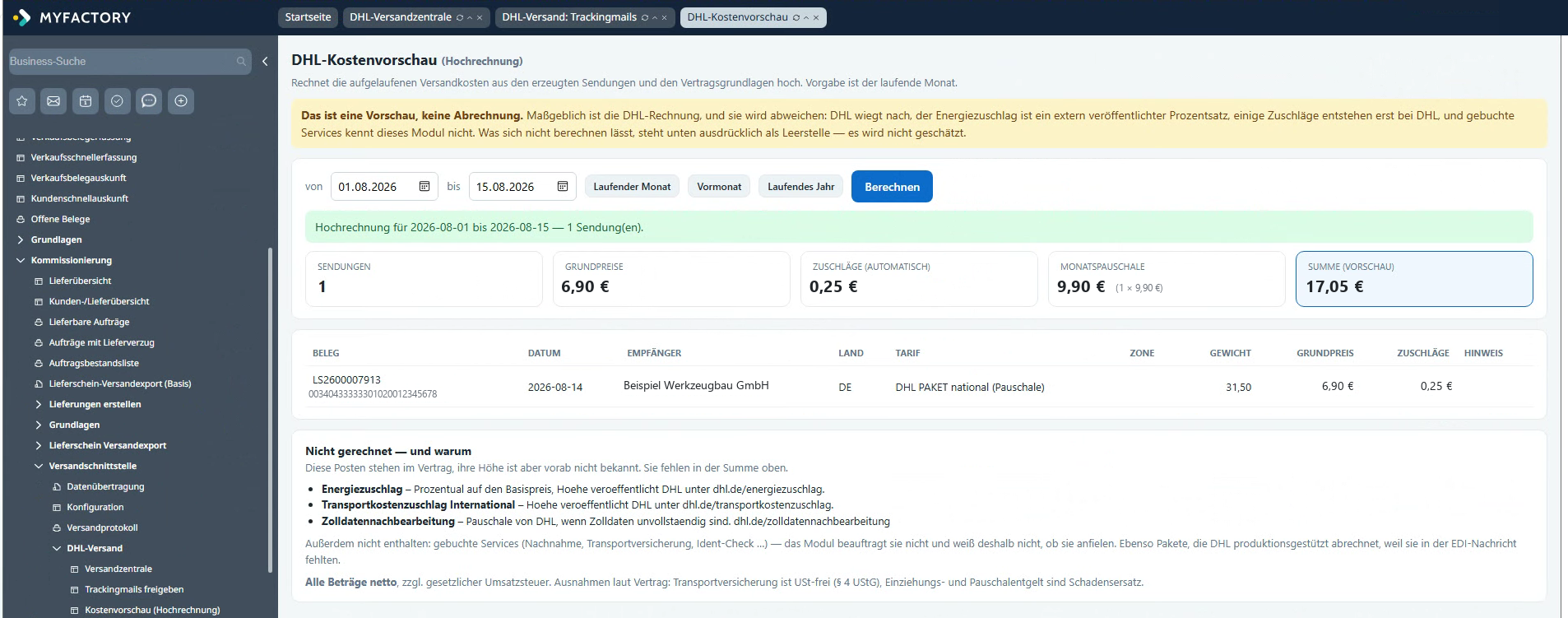Expand the upper Grundlagen tree node
1568x618 pixels.
(x=21, y=239)
